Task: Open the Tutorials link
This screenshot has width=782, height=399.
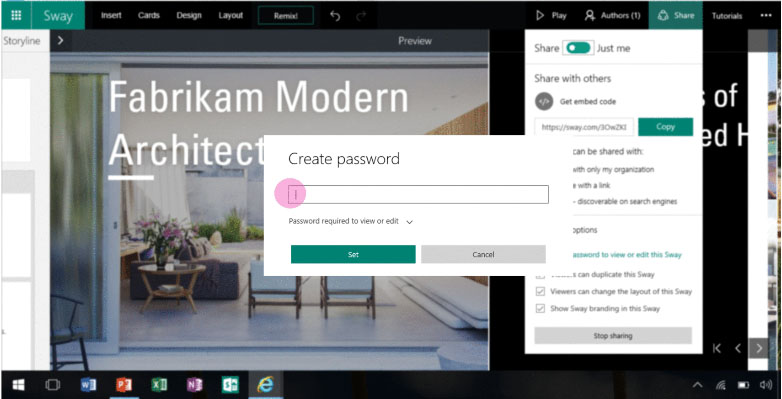Action: point(727,16)
